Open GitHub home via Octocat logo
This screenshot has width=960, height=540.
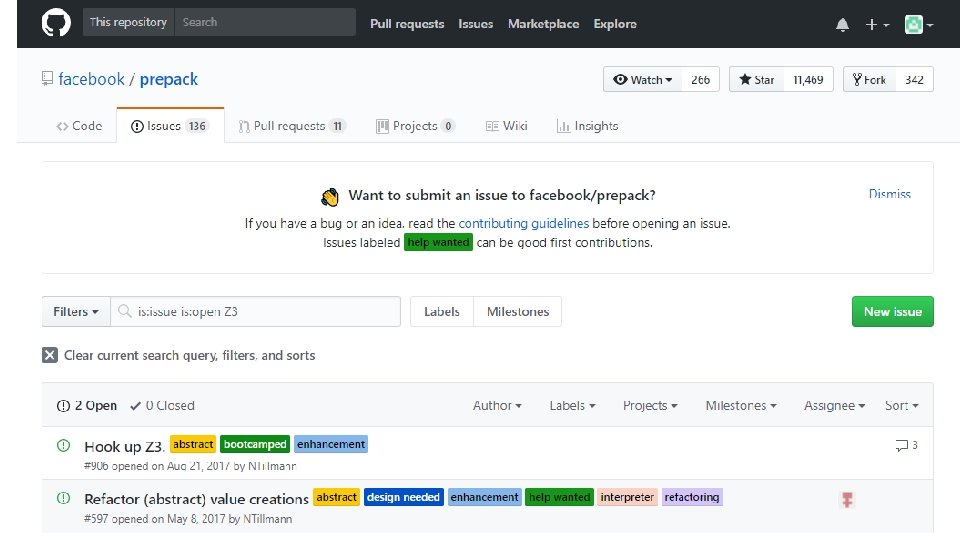tap(56, 23)
